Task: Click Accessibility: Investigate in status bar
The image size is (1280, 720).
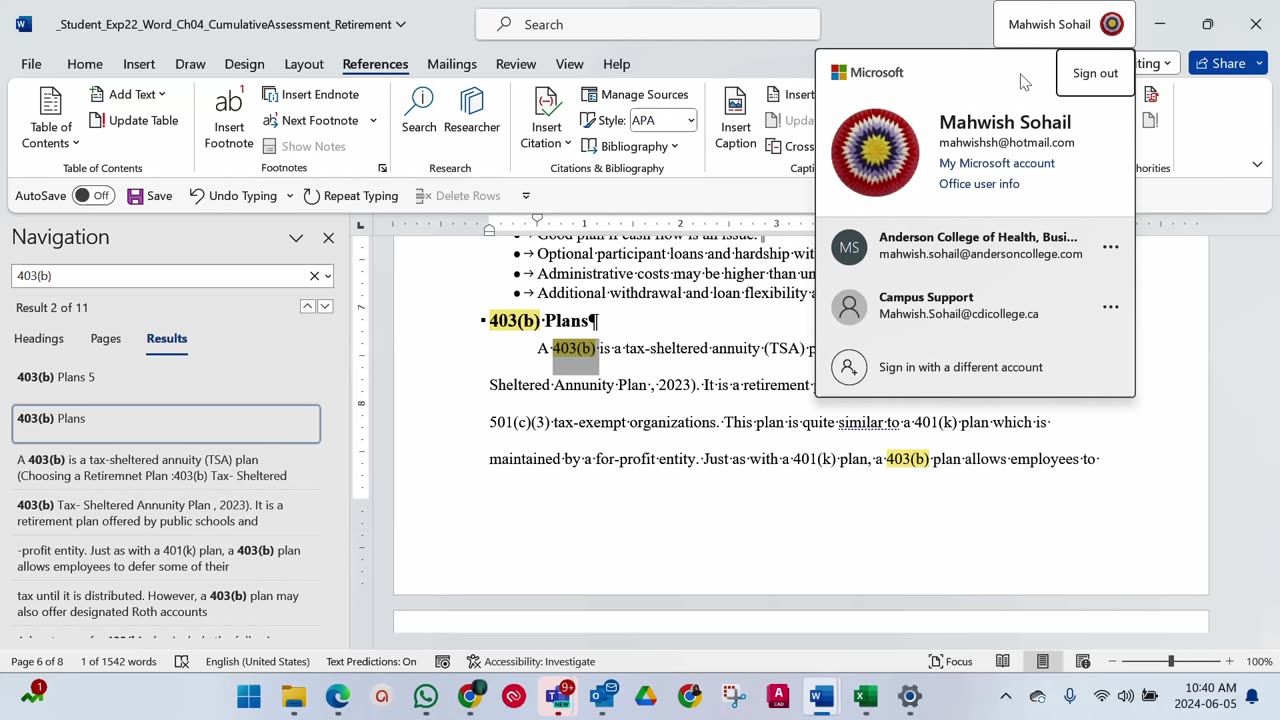Action: click(x=531, y=661)
